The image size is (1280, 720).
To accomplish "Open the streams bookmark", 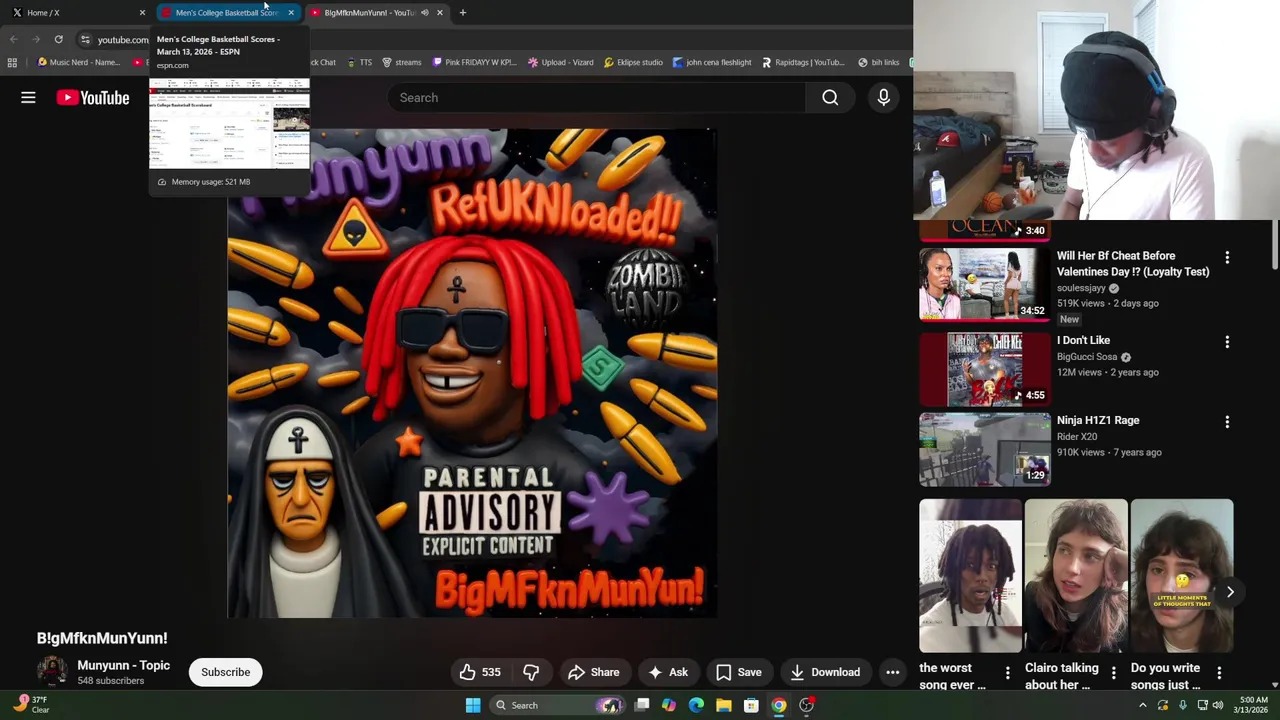I will click(402, 62).
